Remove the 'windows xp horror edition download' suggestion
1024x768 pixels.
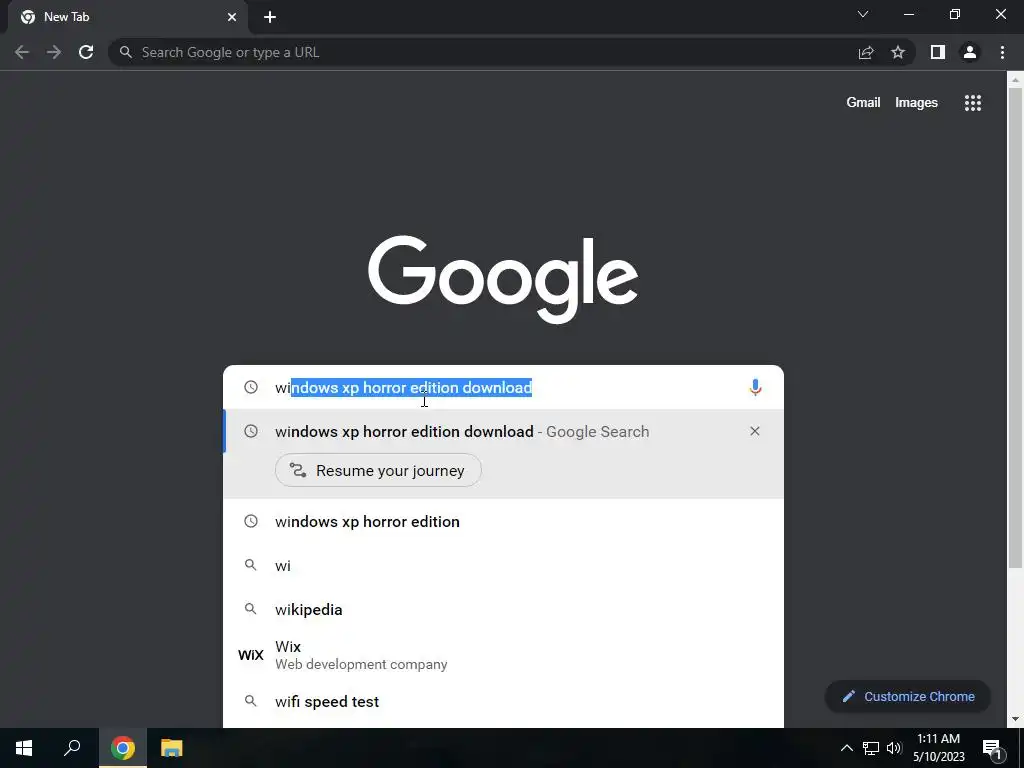pyautogui.click(x=755, y=431)
